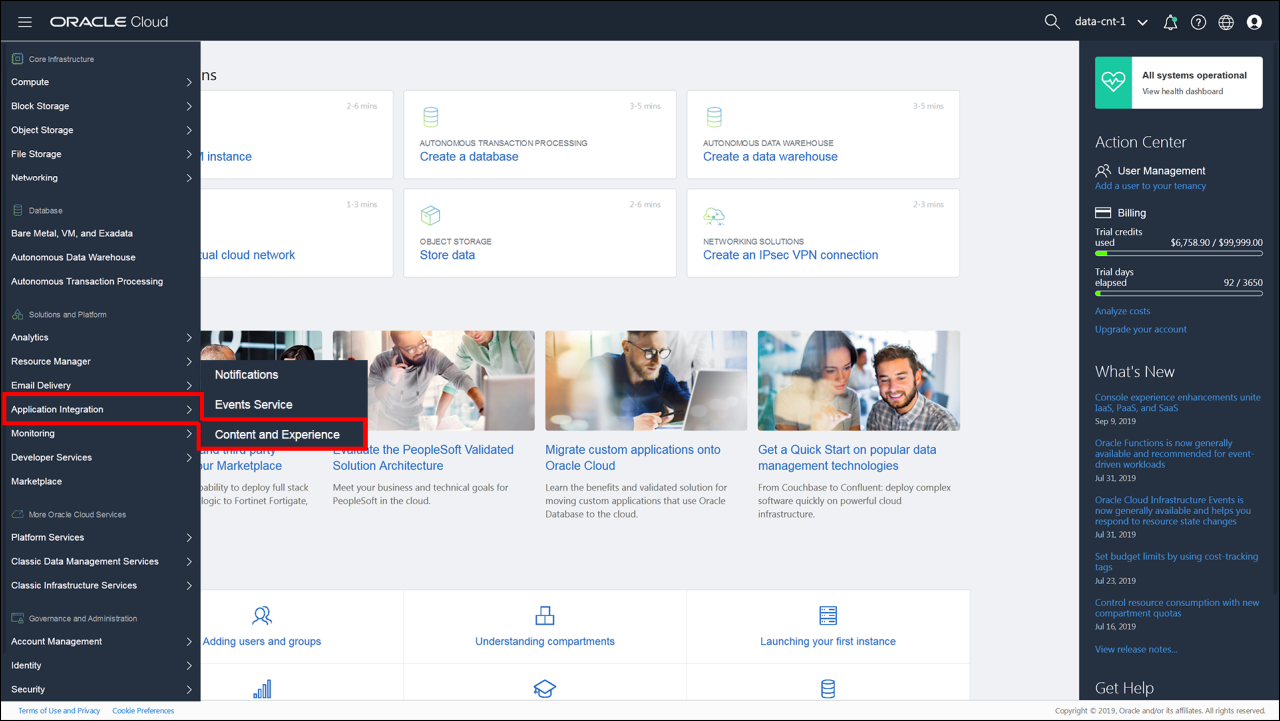Image resolution: width=1280 pixels, height=721 pixels.
Task: Click the understanding compartments icon
Action: 545,615
